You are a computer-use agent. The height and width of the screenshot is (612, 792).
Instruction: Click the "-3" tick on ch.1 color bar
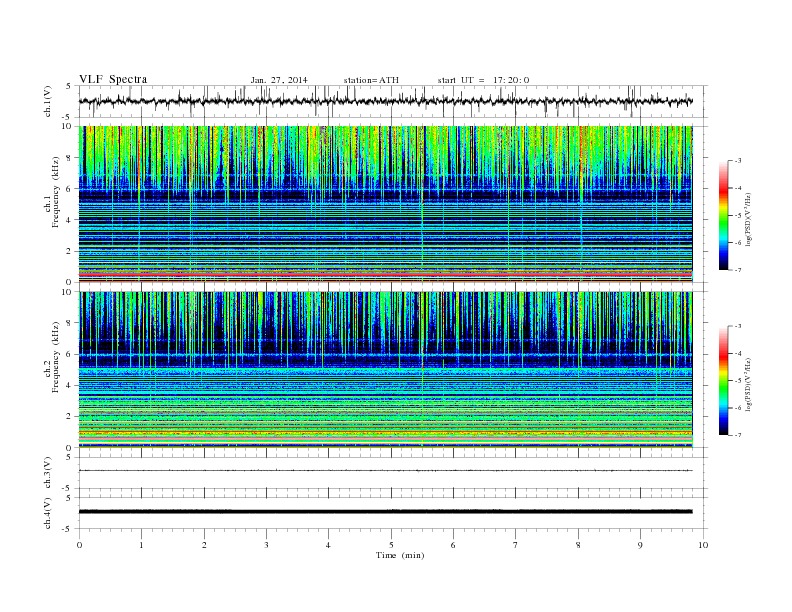pos(737,161)
